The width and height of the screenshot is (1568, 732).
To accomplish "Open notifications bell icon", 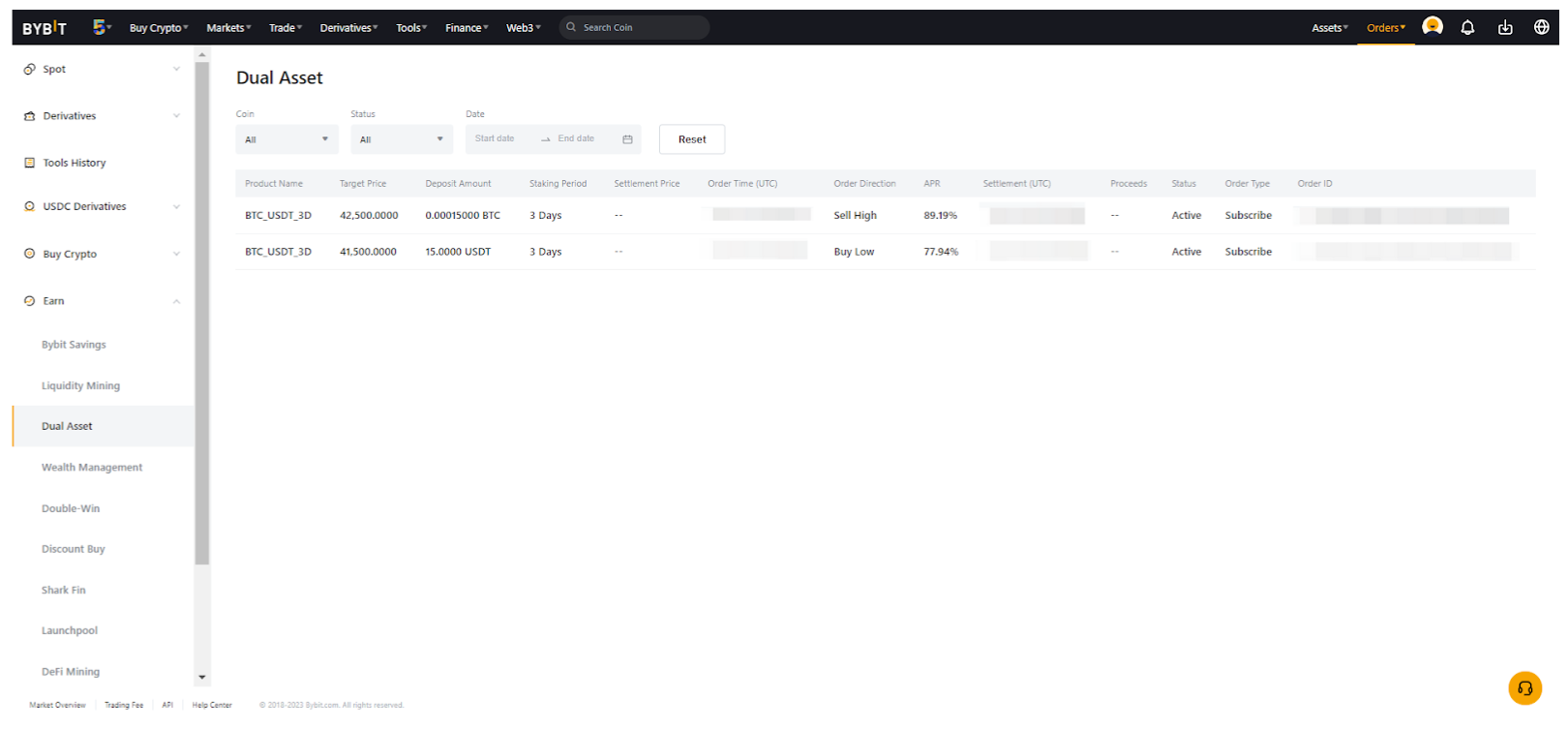I will [1467, 28].
